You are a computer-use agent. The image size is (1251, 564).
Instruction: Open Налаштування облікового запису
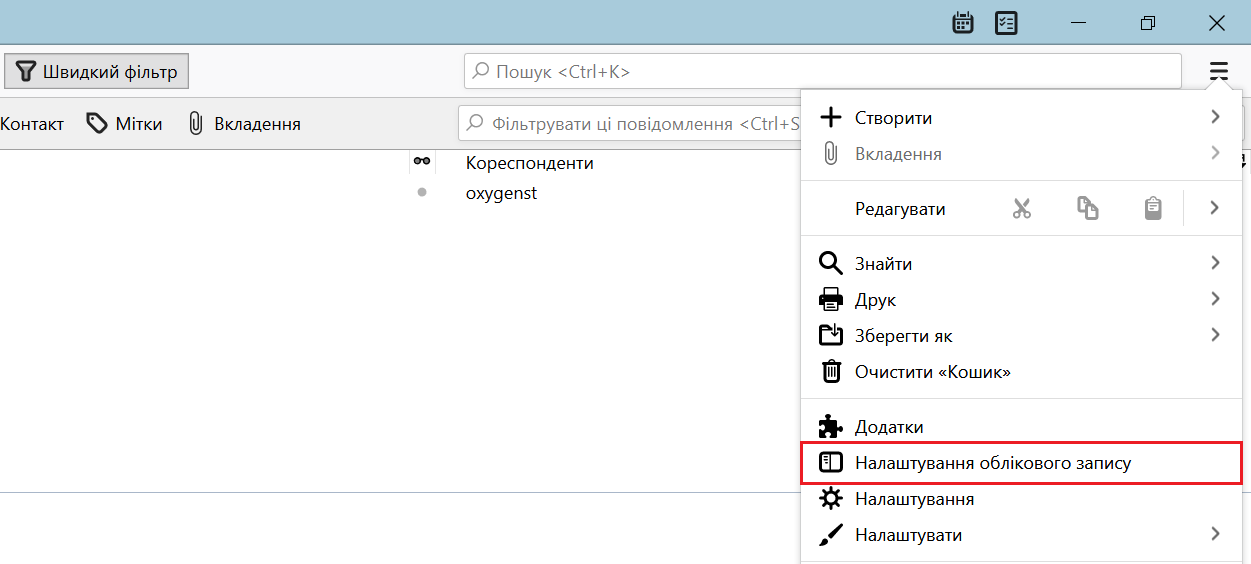click(992, 463)
